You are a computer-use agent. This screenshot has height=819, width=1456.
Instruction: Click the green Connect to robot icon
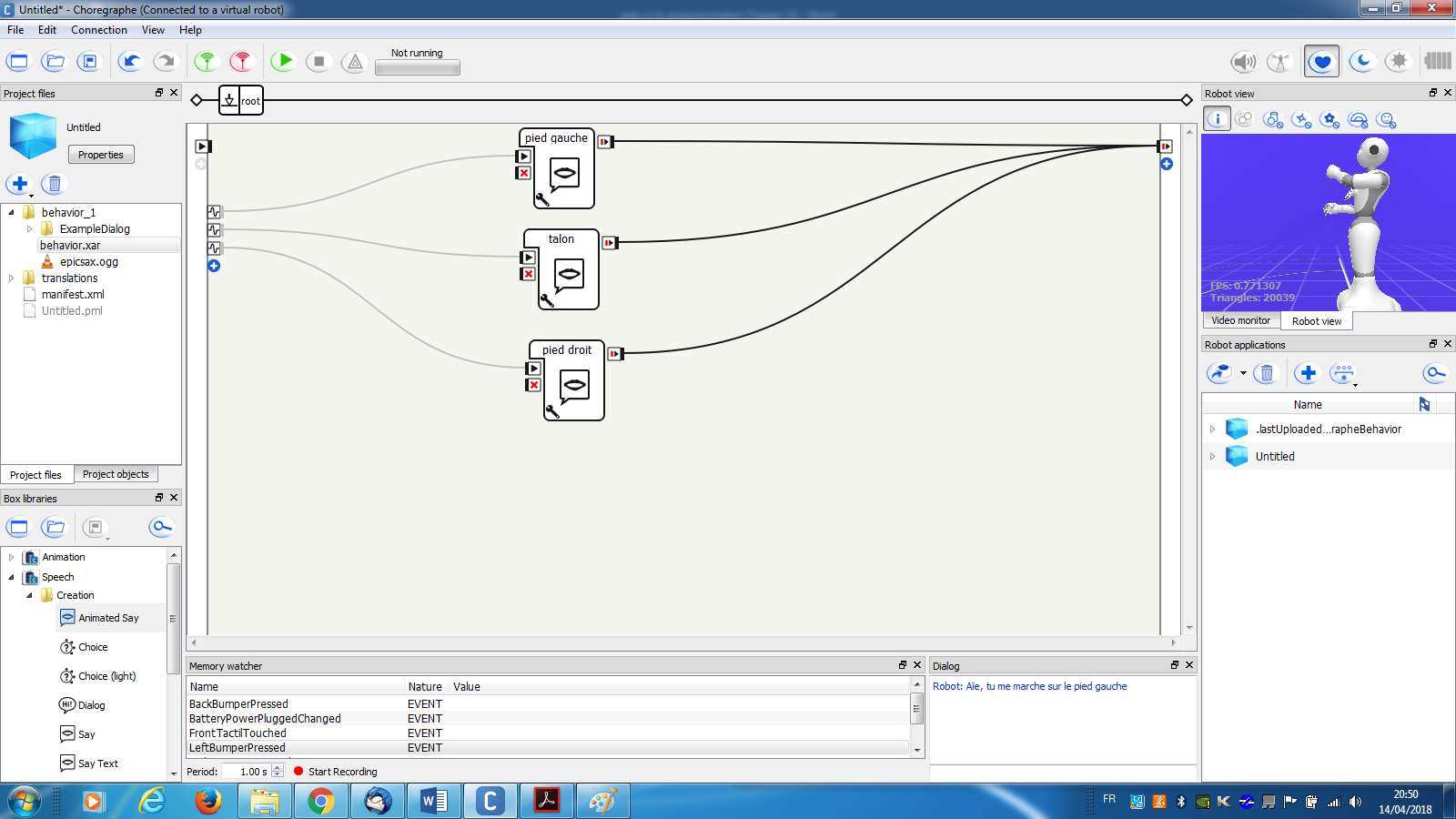pos(207,61)
